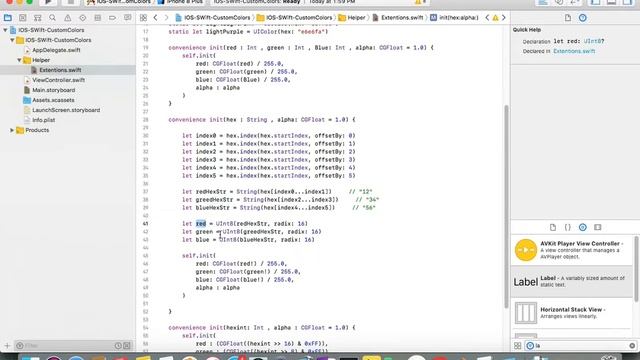Open ViewController.swift file
640x360 pixels.
[x=59, y=80]
